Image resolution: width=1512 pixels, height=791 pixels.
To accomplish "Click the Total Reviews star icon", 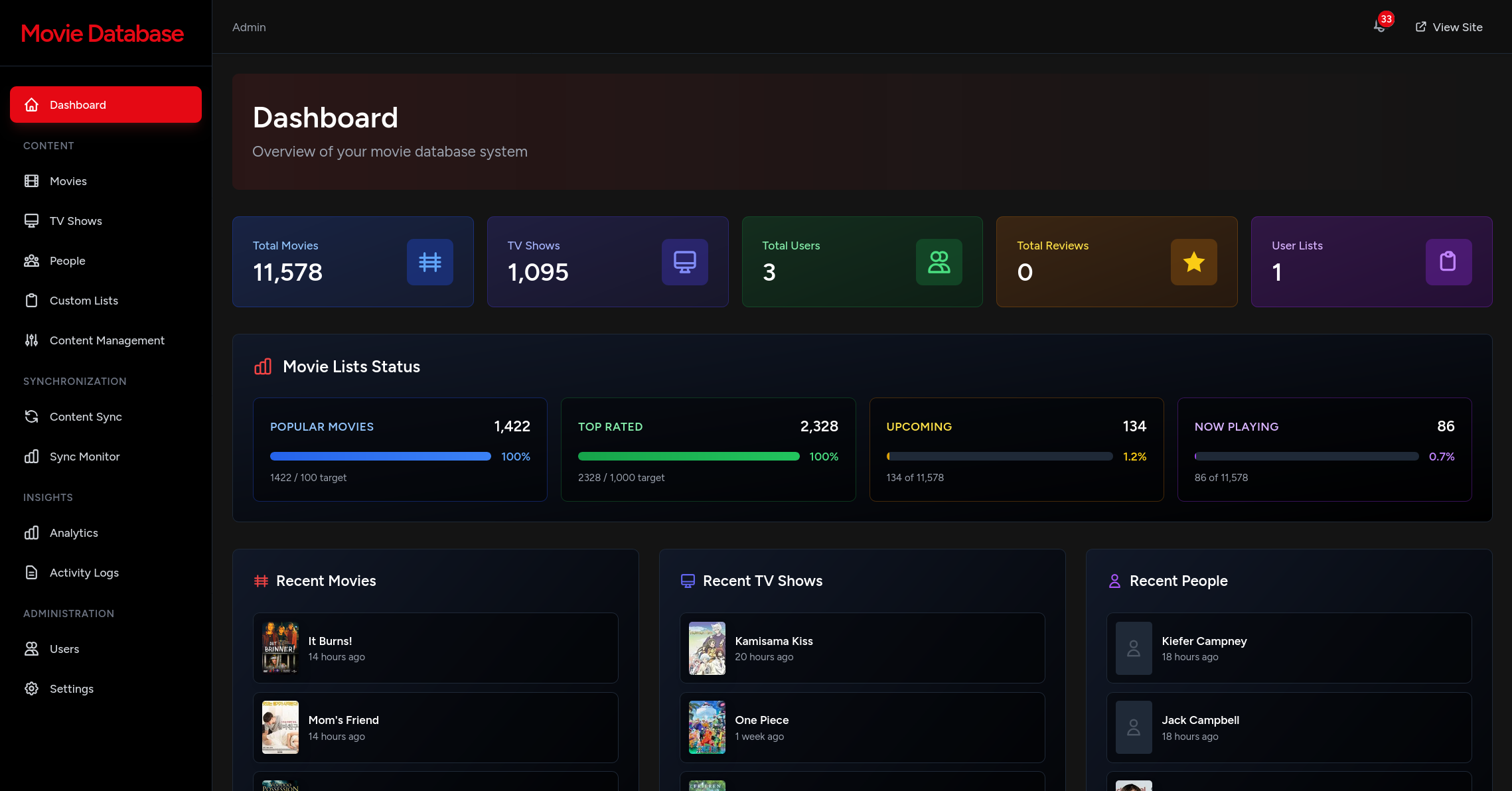I will pos(1193,262).
